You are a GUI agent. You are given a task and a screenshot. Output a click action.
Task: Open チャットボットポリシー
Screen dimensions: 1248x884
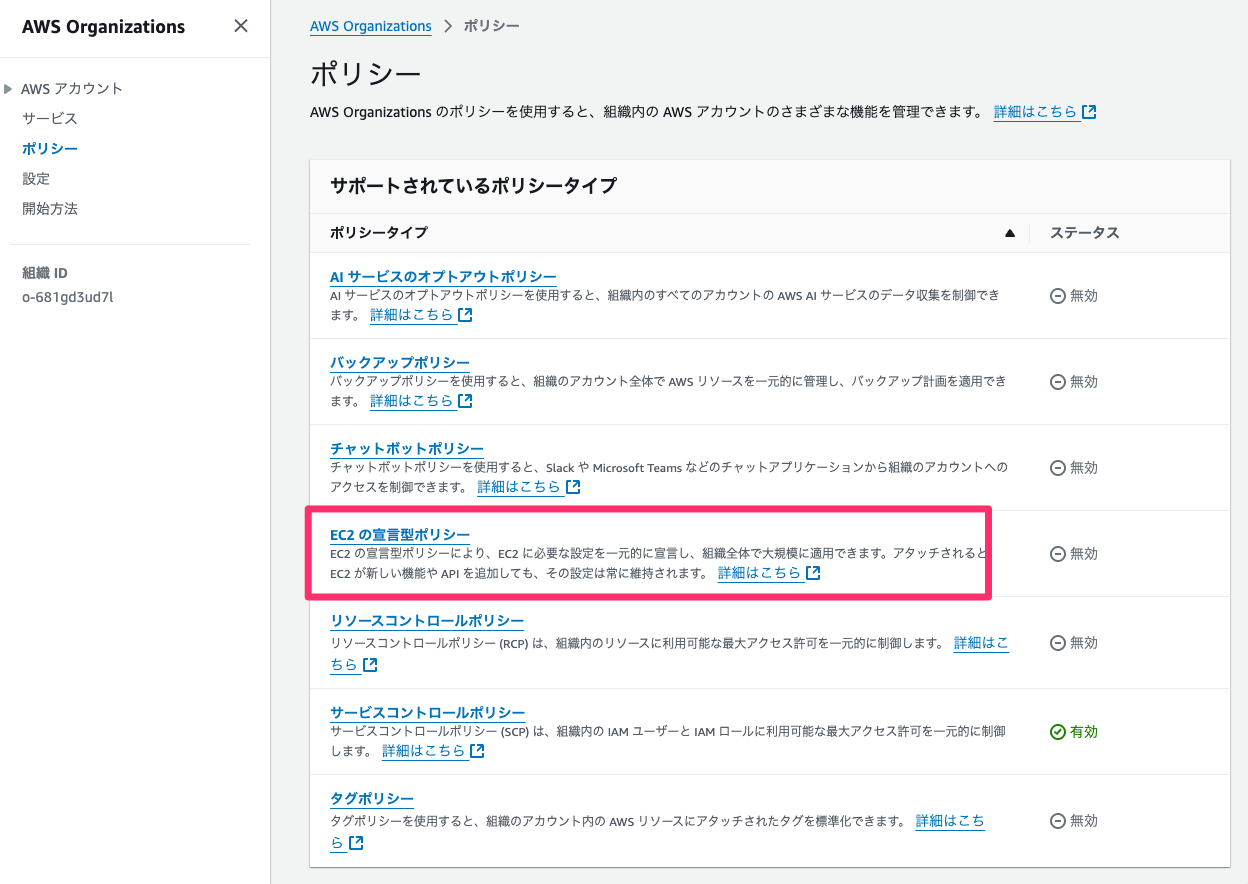click(x=407, y=448)
